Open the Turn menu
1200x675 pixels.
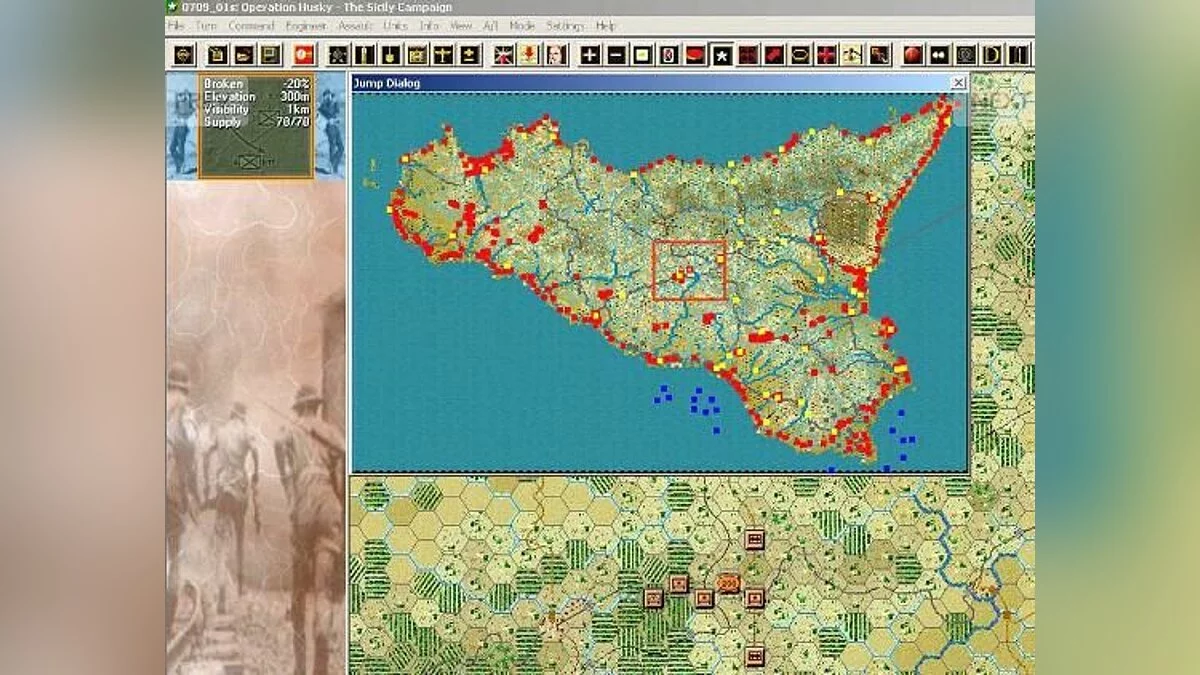(206, 25)
